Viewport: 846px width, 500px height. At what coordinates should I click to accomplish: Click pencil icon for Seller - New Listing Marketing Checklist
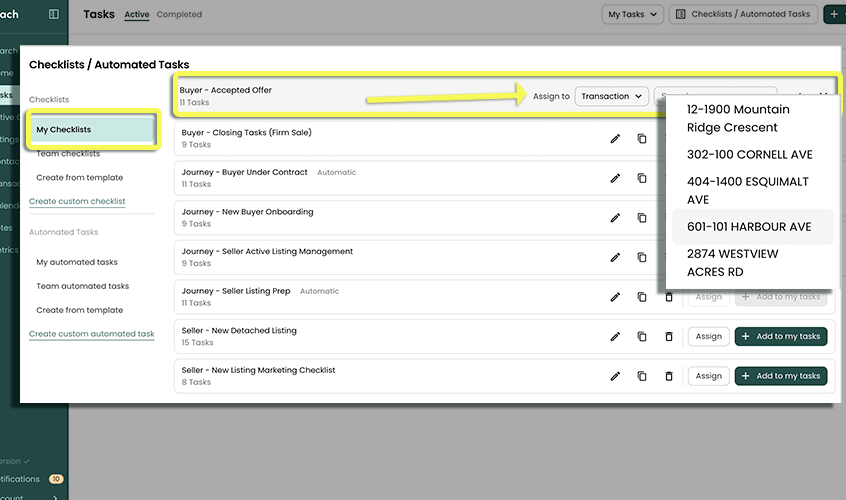615,376
